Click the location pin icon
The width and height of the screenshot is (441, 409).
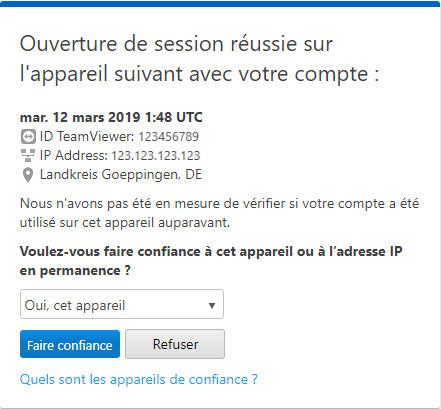[x=28, y=175]
